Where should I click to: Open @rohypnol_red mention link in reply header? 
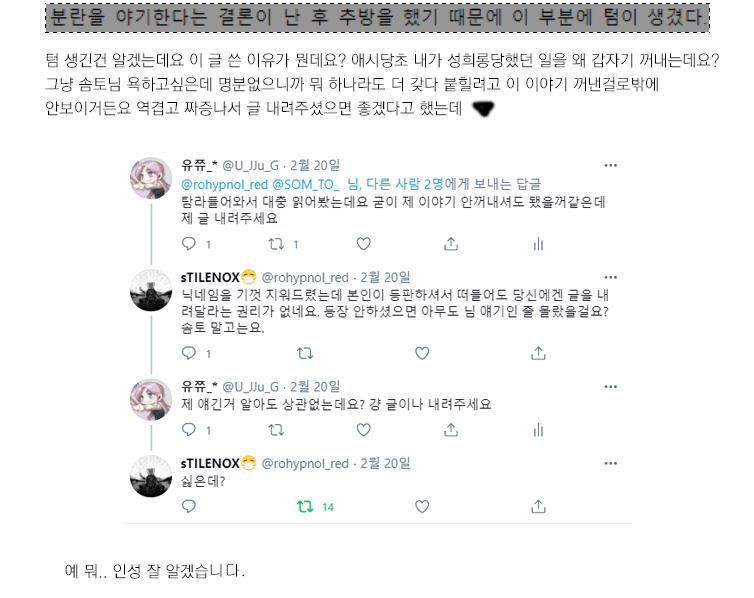pyautogui.click(x=224, y=185)
